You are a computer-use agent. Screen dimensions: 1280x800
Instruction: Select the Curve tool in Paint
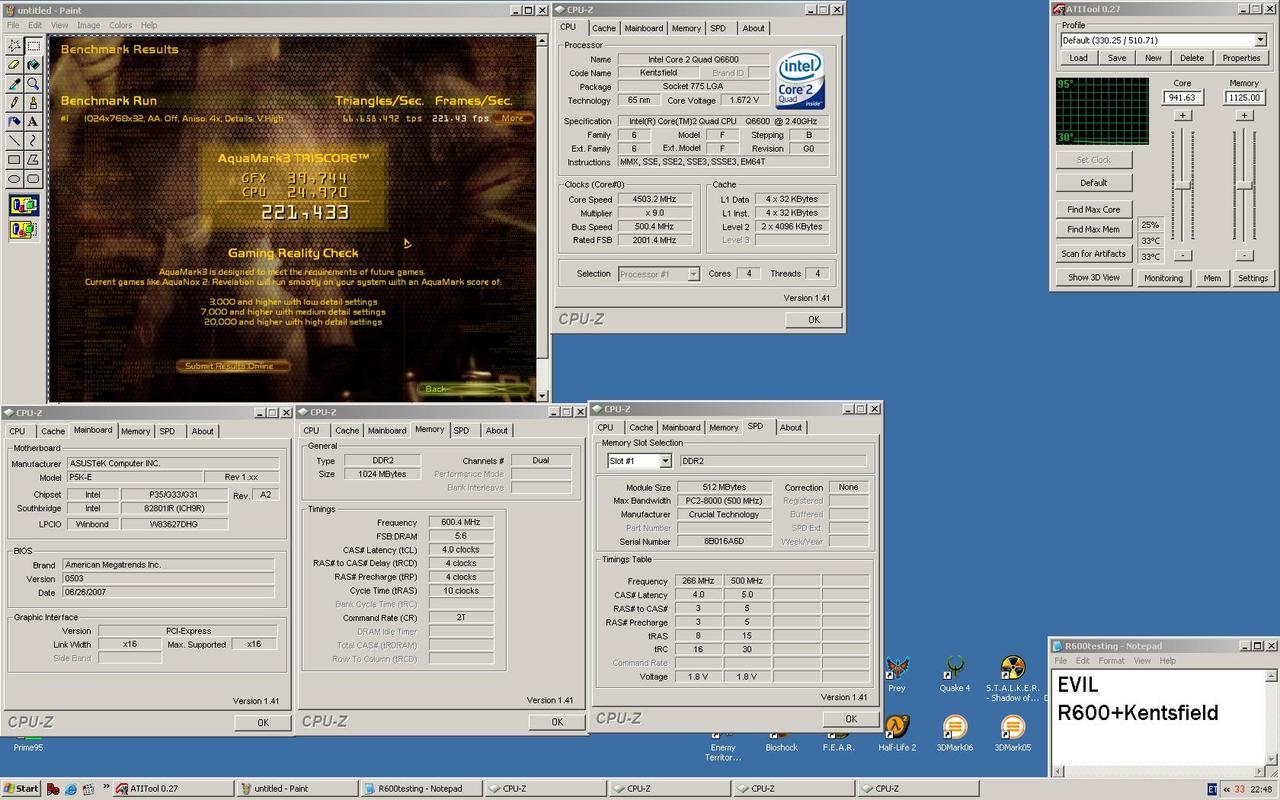[x=33, y=141]
